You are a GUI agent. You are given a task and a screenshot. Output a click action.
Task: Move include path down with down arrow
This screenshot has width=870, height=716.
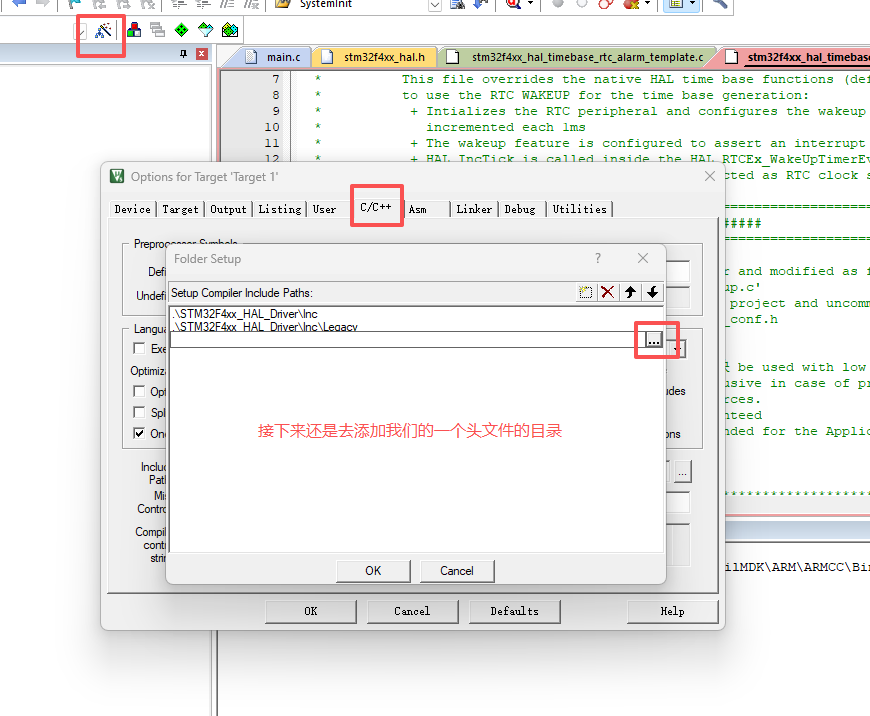point(652,292)
